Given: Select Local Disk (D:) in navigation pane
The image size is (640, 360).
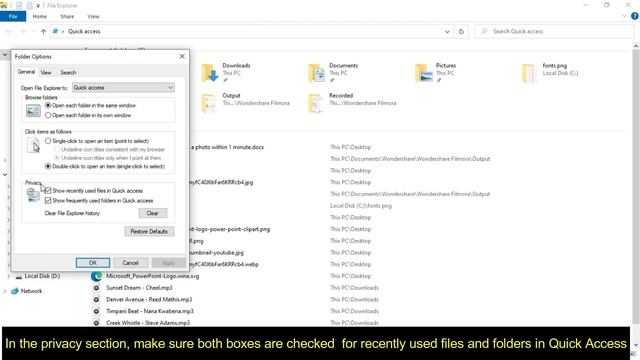Looking at the screenshot, I should [42, 276].
